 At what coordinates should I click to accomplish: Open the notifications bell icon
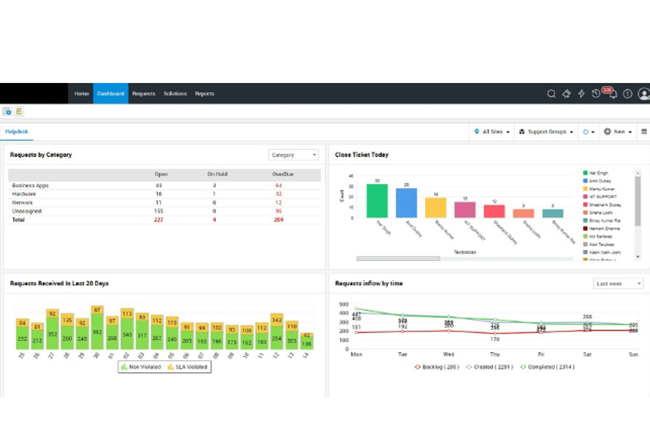pos(612,94)
